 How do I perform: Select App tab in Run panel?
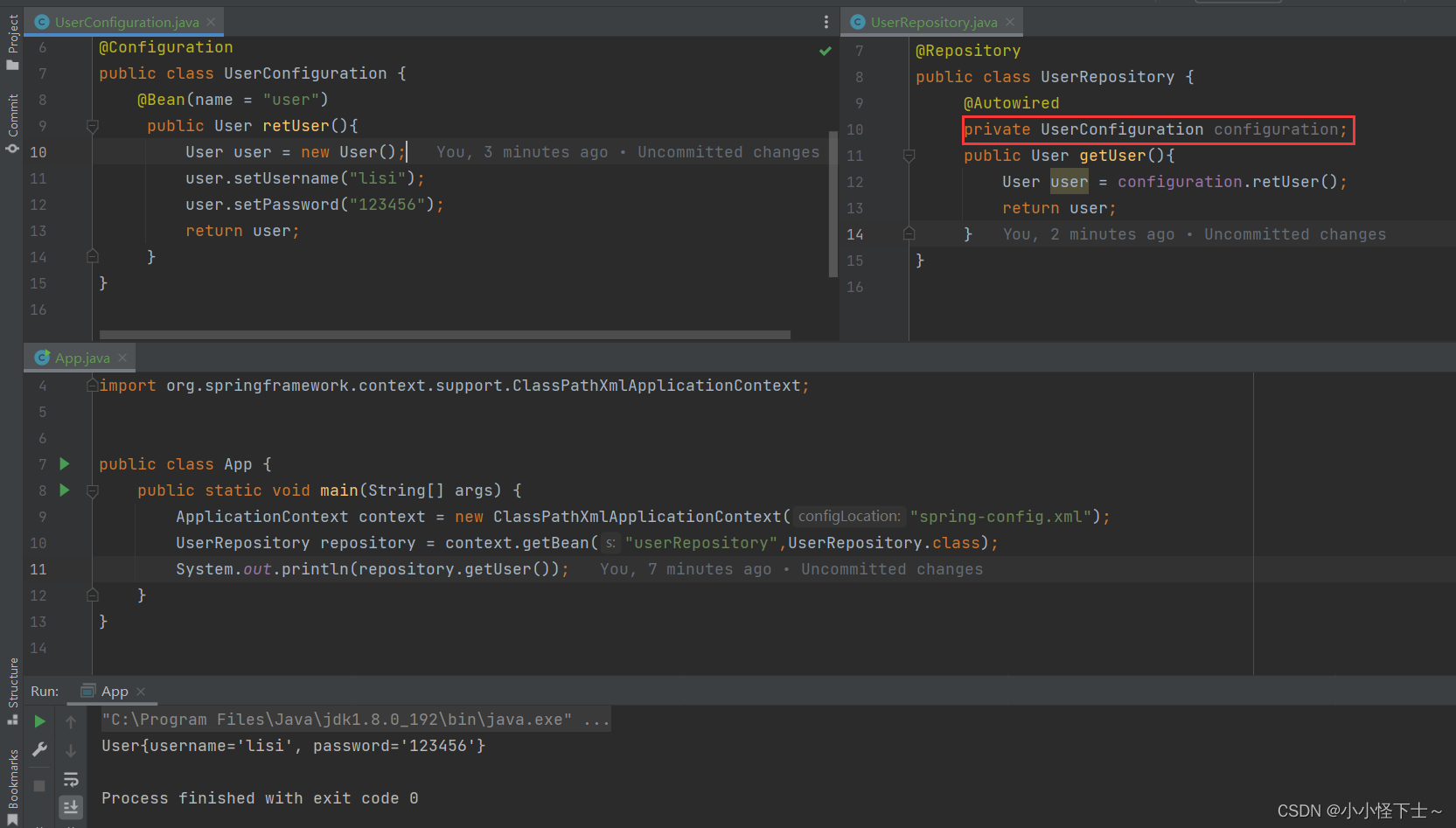pos(115,691)
